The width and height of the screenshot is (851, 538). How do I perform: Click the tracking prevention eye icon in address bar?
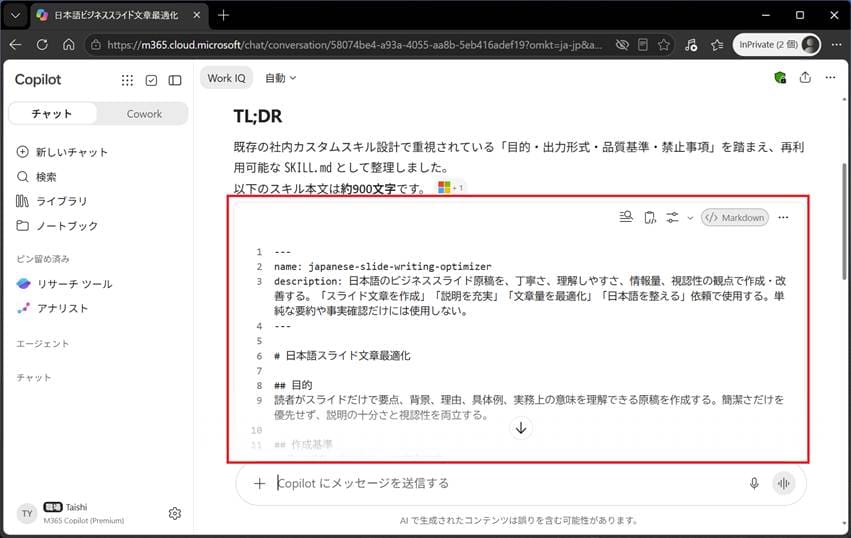tap(622, 45)
